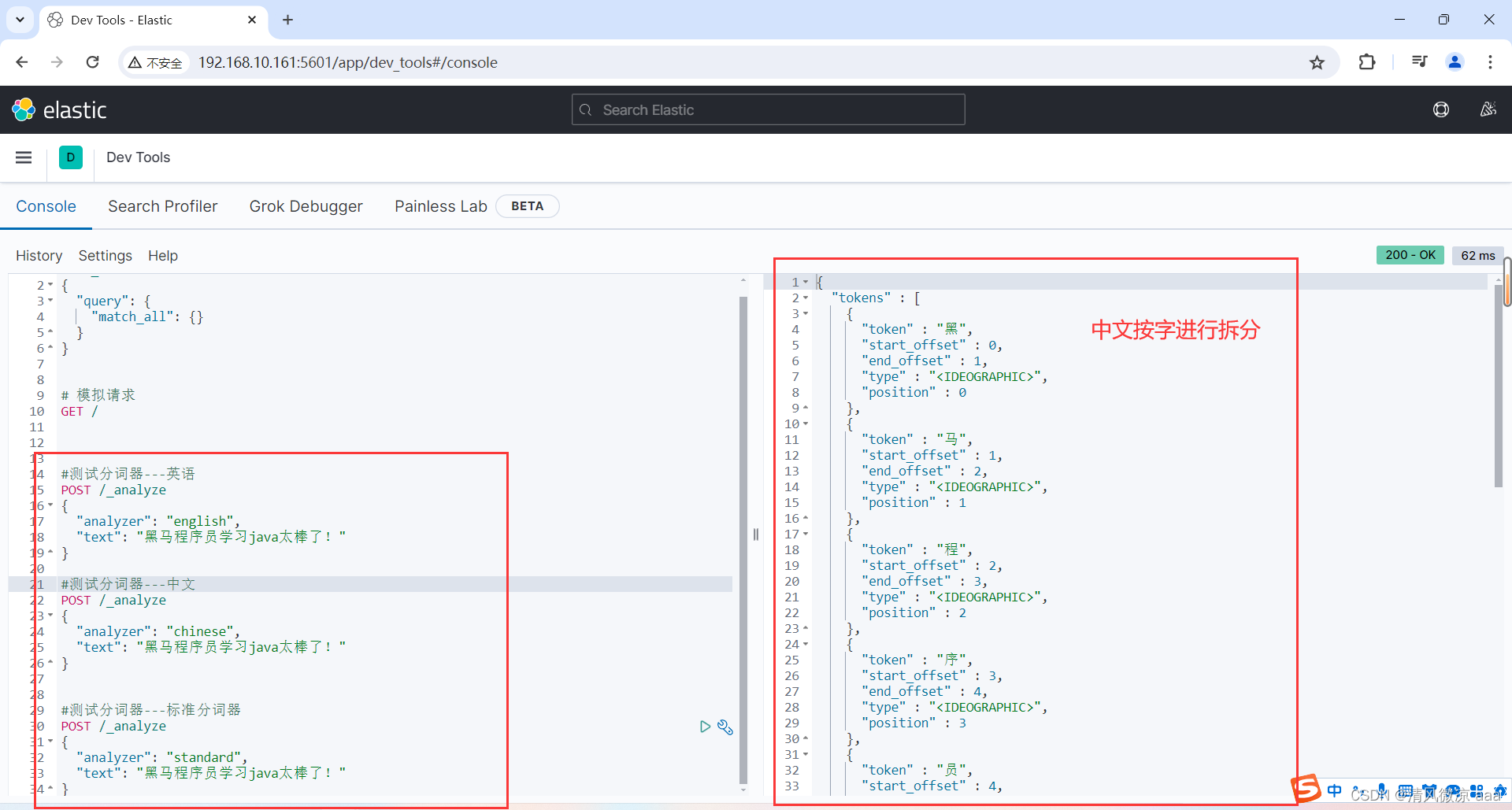The height and width of the screenshot is (810, 1512).
Task: Click the "analyzer": "standard" line
Action: point(162,757)
